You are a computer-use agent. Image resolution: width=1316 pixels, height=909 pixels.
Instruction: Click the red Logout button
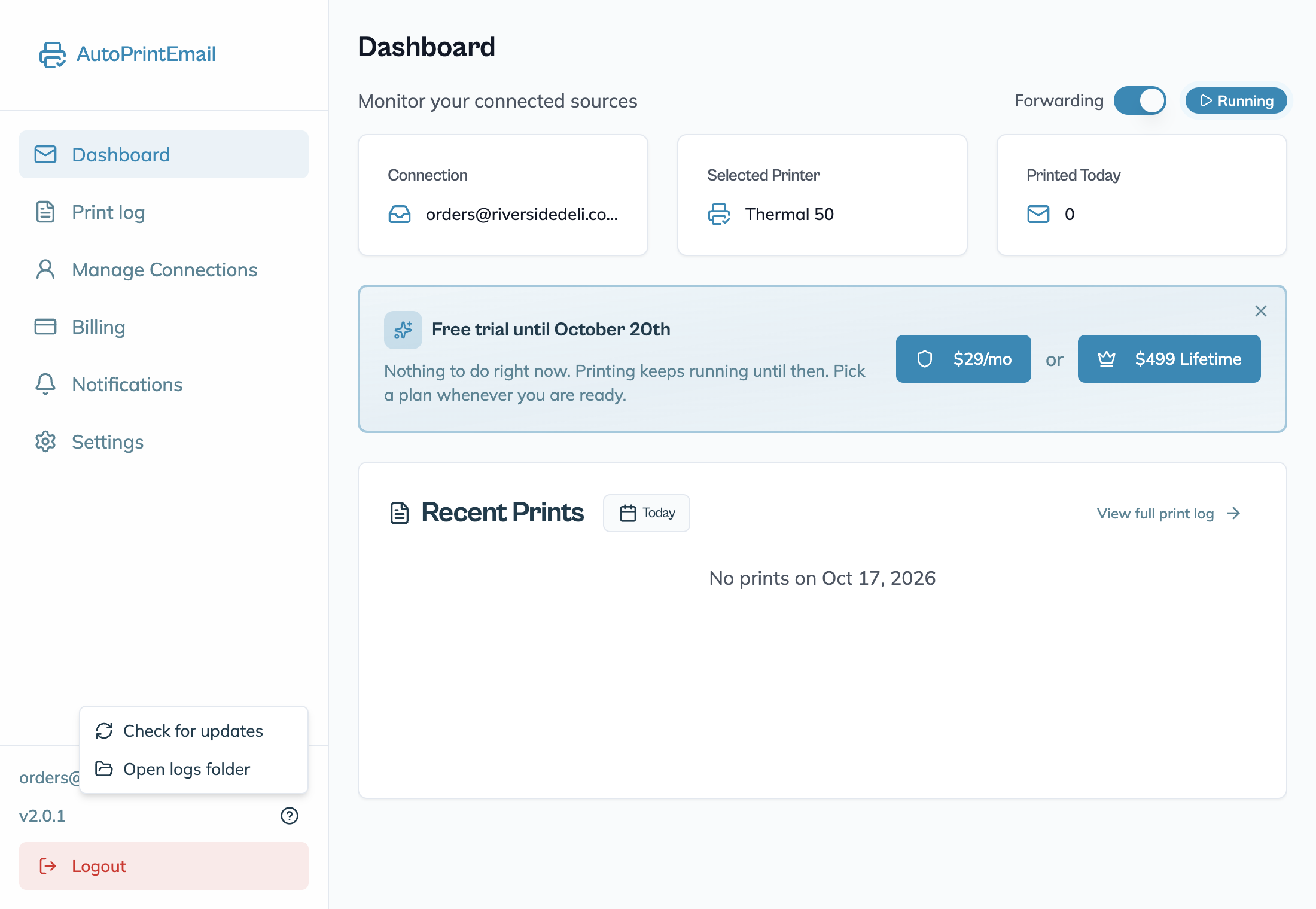(164, 866)
